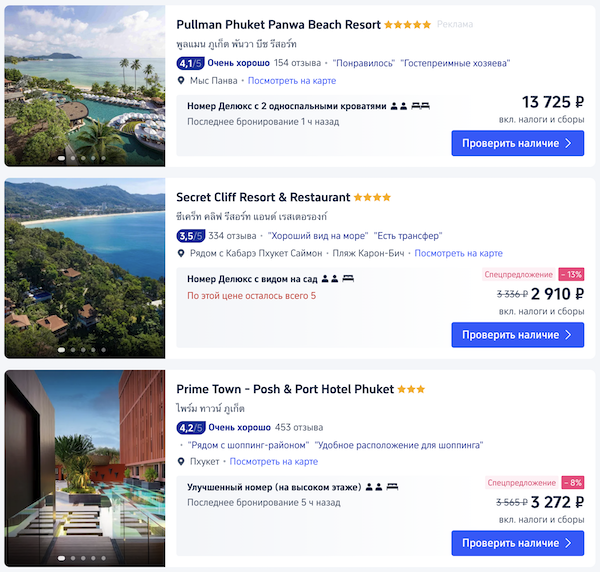Image resolution: width=600 pixels, height=572 pixels.
Task: Click the 4,2/5 rating badge for Prime Town
Action: point(190,427)
